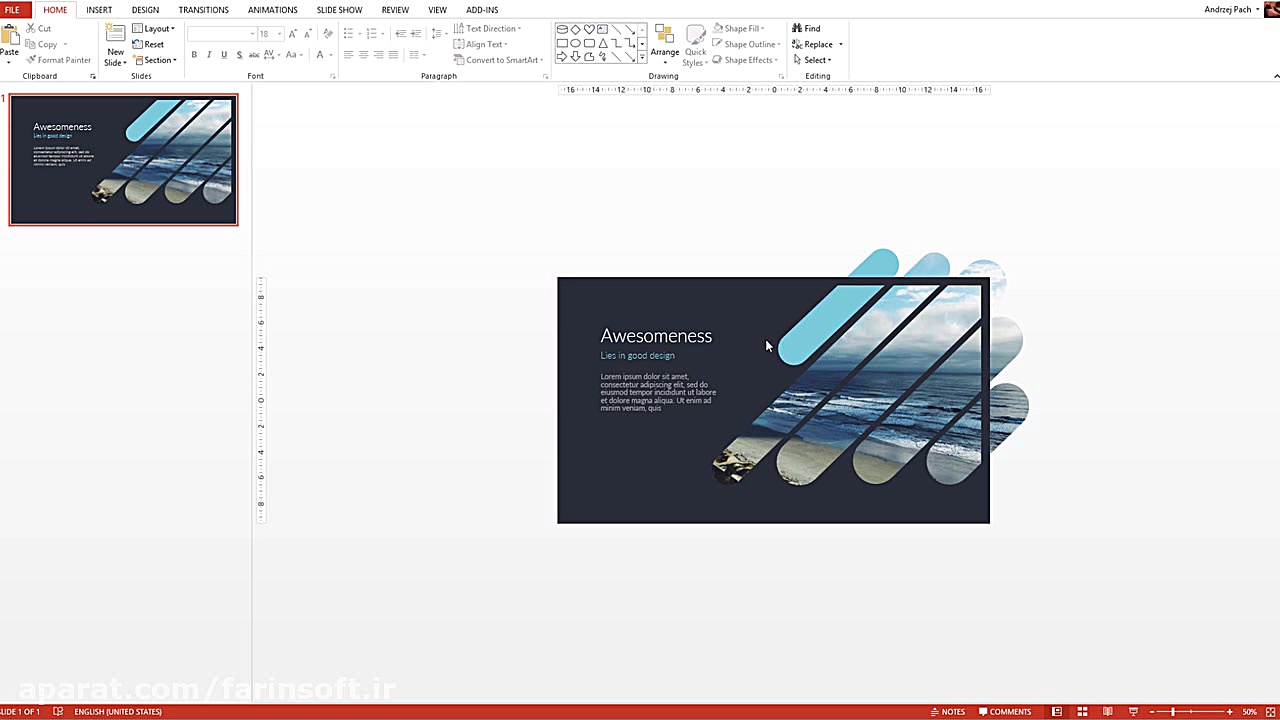The height and width of the screenshot is (720, 1280).
Task: Select the heart shape in shapes gallery
Action: (x=589, y=29)
